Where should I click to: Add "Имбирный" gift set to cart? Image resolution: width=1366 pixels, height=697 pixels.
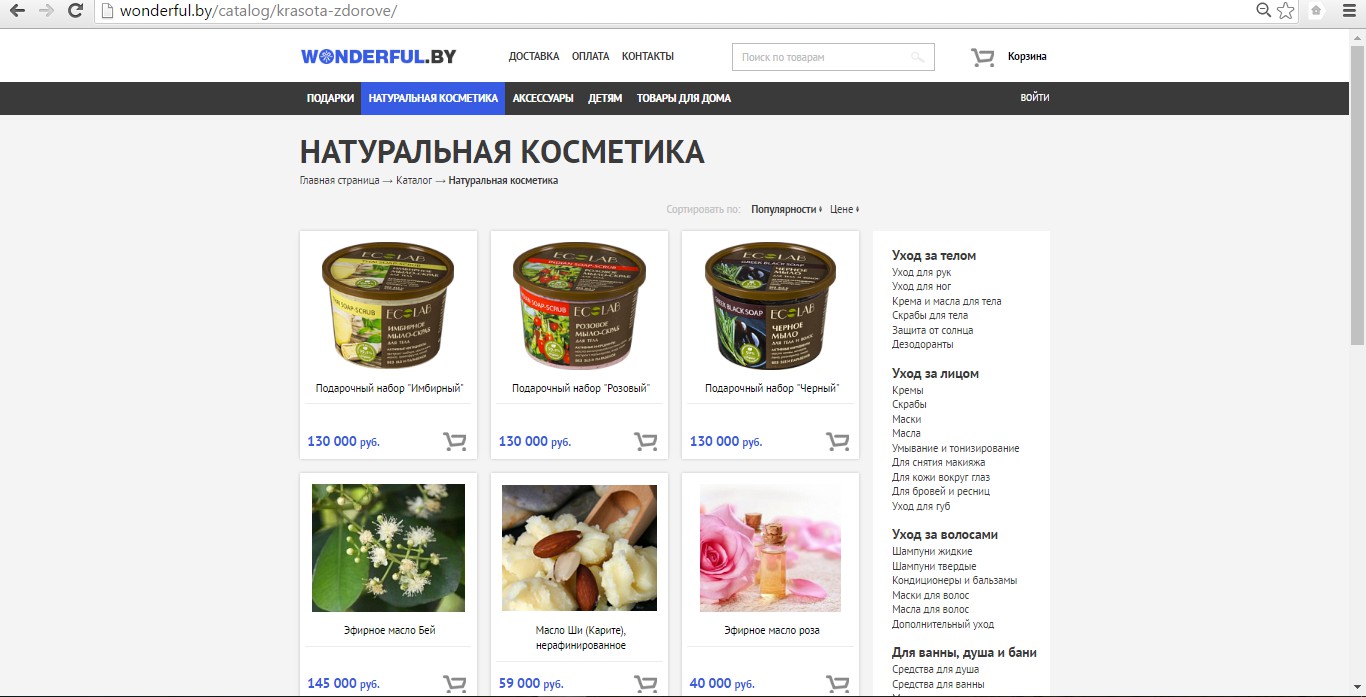pyautogui.click(x=455, y=441)
